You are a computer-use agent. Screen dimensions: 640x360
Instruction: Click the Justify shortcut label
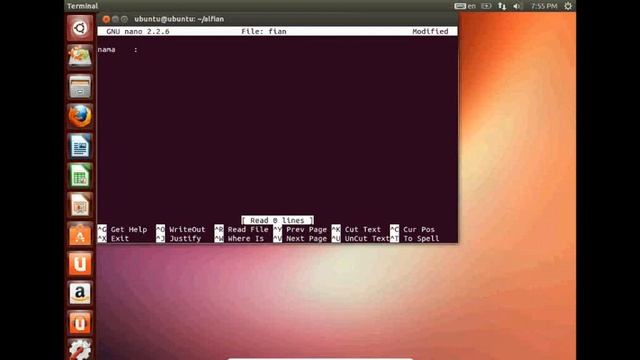tap(185, 238)
